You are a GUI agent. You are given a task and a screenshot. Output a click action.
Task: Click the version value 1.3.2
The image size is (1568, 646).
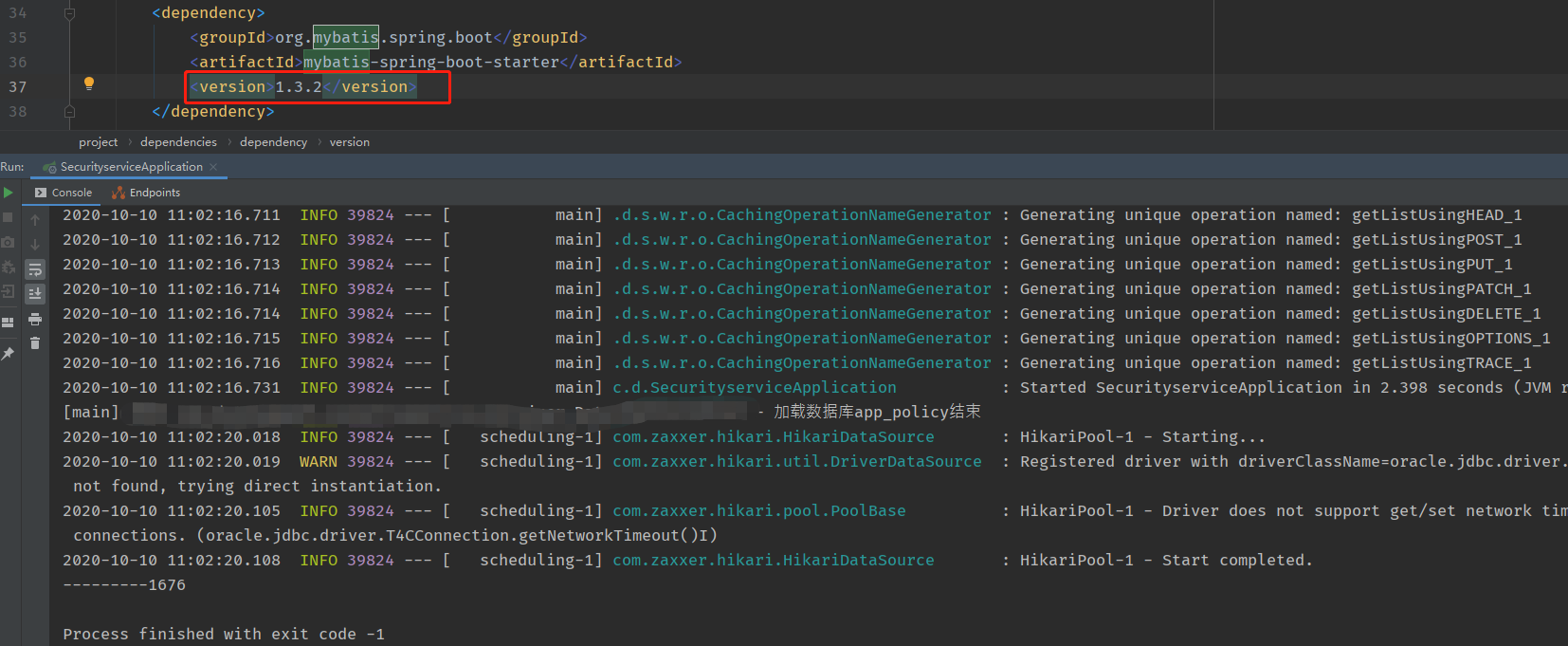(x=299, y=86)
